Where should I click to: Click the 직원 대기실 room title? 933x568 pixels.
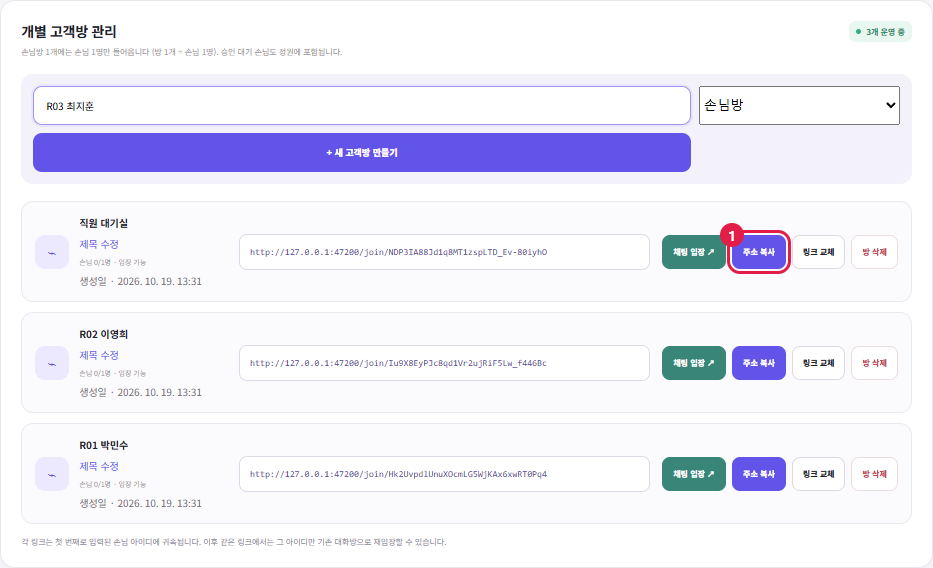pyautogui.click(x=104, y=223)
